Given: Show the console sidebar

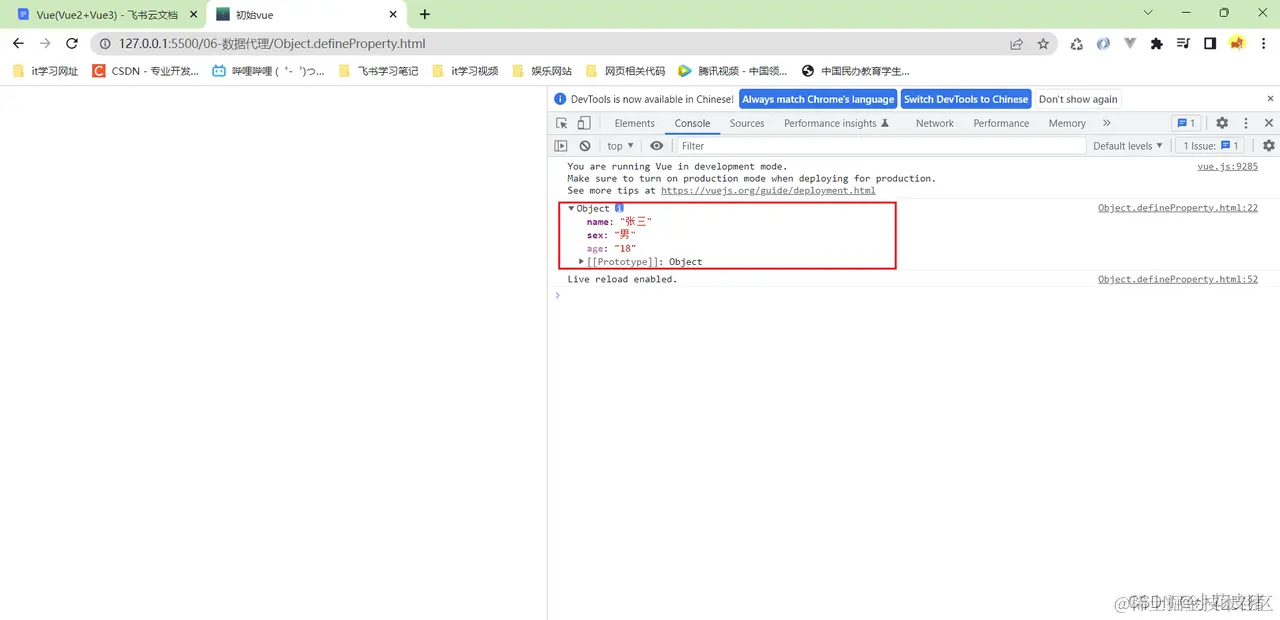Looking at the screenshot, I should click(561, 146).
